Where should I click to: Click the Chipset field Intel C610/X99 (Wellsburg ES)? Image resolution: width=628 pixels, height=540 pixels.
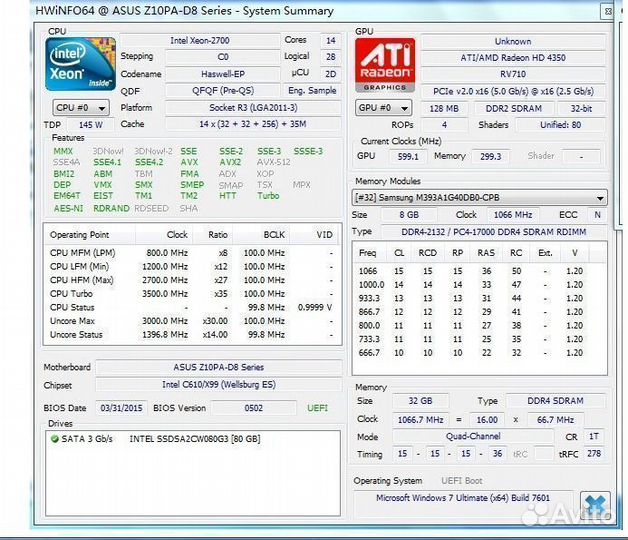click(219, 385)
